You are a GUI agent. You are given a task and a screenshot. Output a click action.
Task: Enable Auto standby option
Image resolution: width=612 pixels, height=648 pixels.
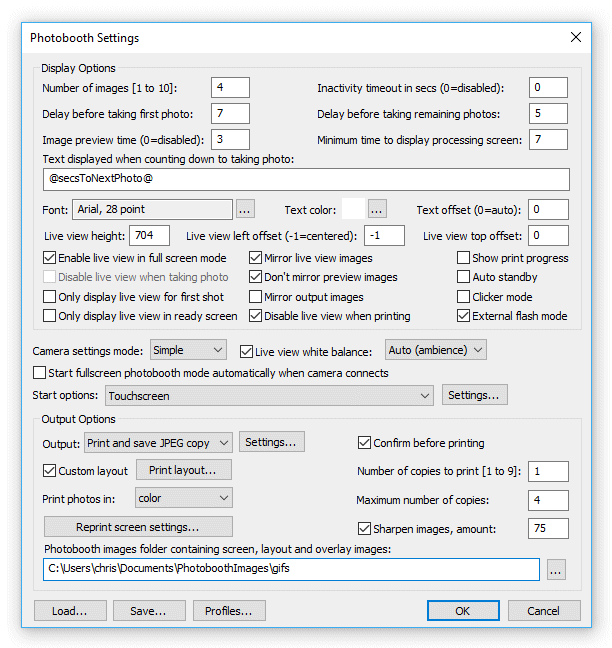(464, 277)
